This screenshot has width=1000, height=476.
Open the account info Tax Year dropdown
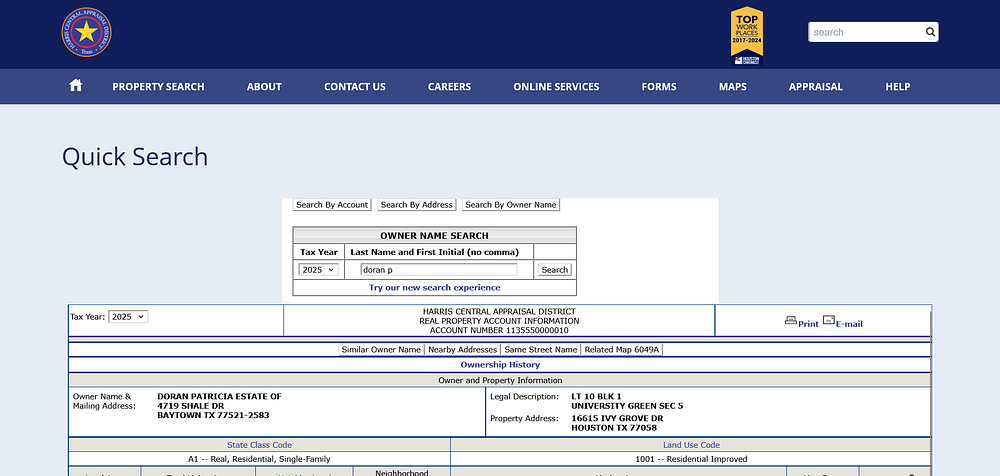click(128, 316)
